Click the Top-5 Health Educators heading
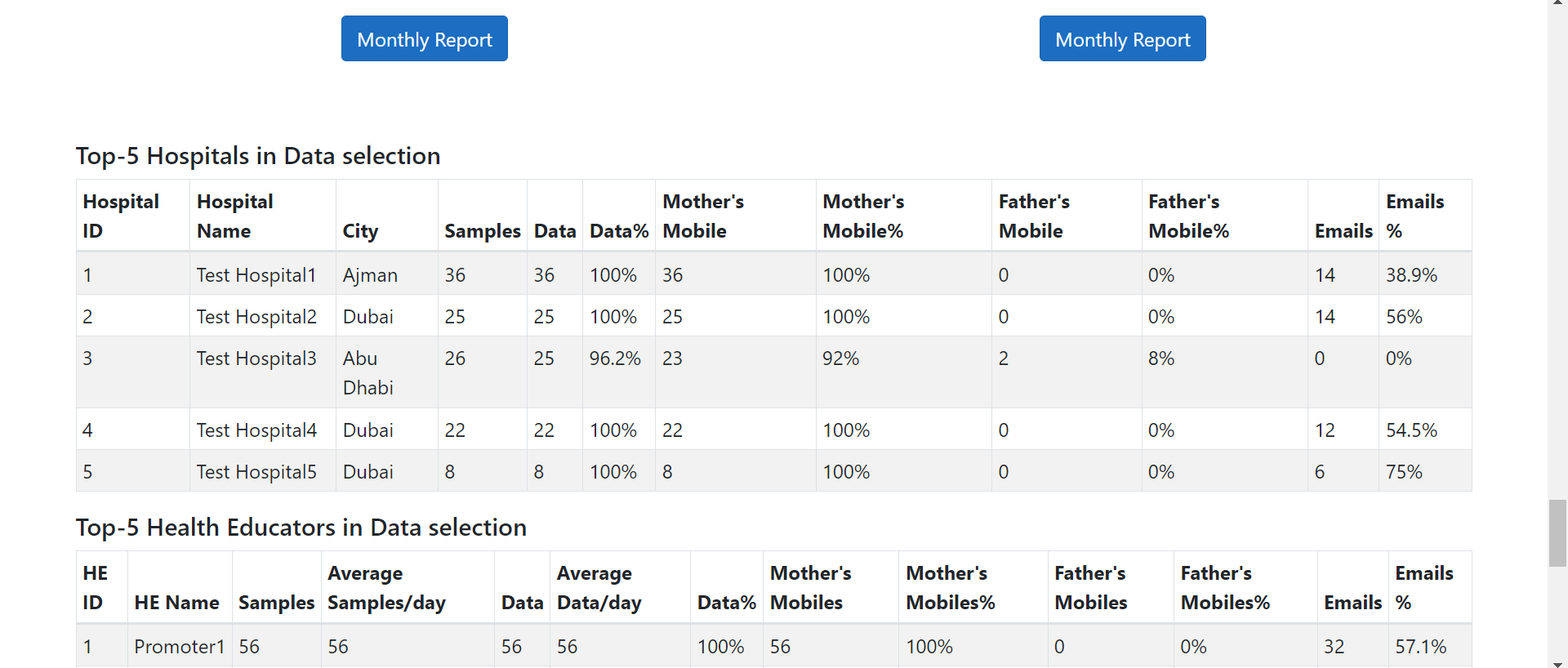The height and width of the screenshot is (668, 1568). coord(301,528)
